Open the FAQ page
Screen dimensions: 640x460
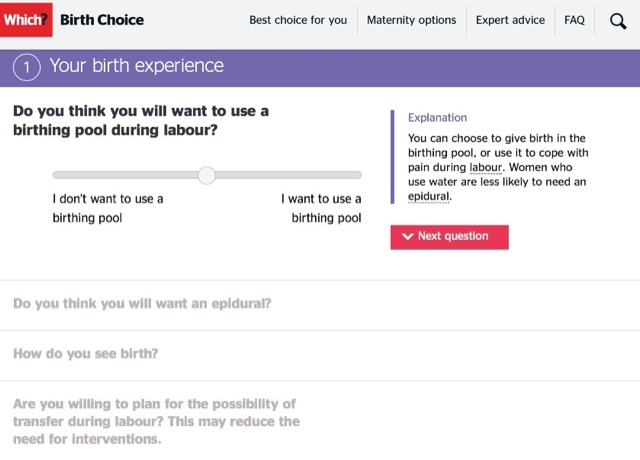(574, 20)
